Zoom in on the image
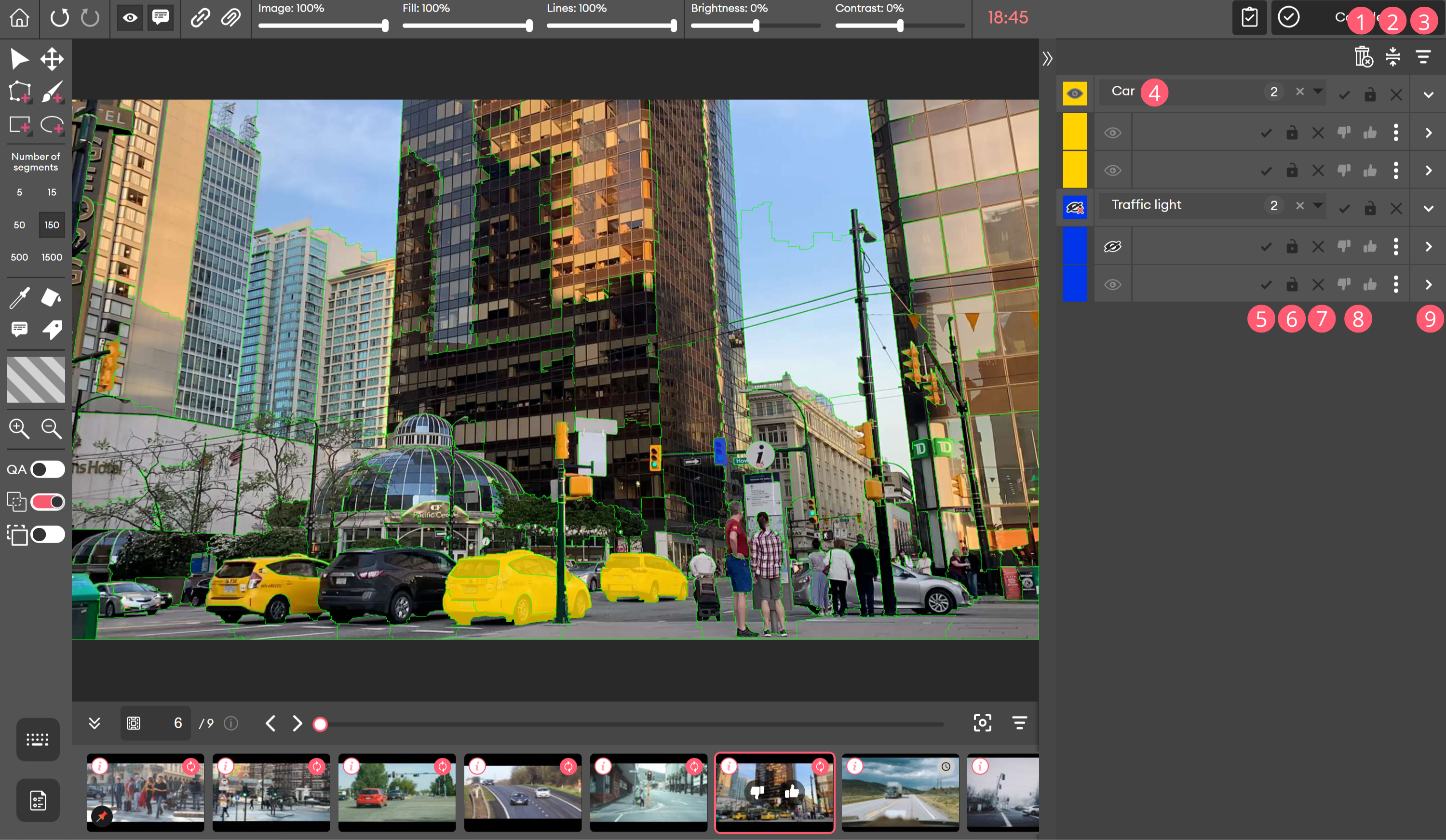 click(19, 428)
